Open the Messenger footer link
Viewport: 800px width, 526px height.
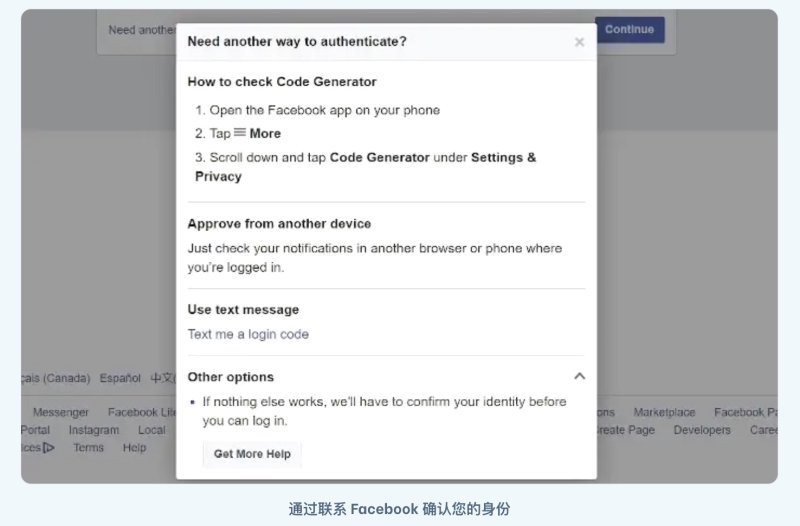[x=60, y=412]
